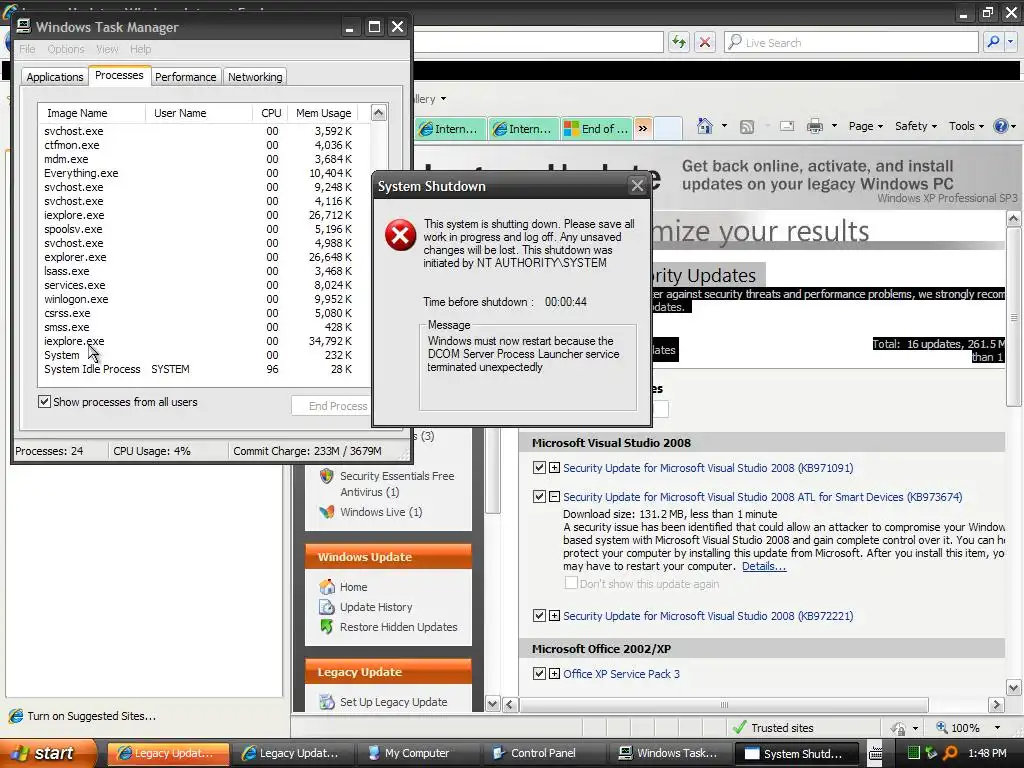Click the Suggested Sites IE icon

pyautogui.click(x=16, y=716)
